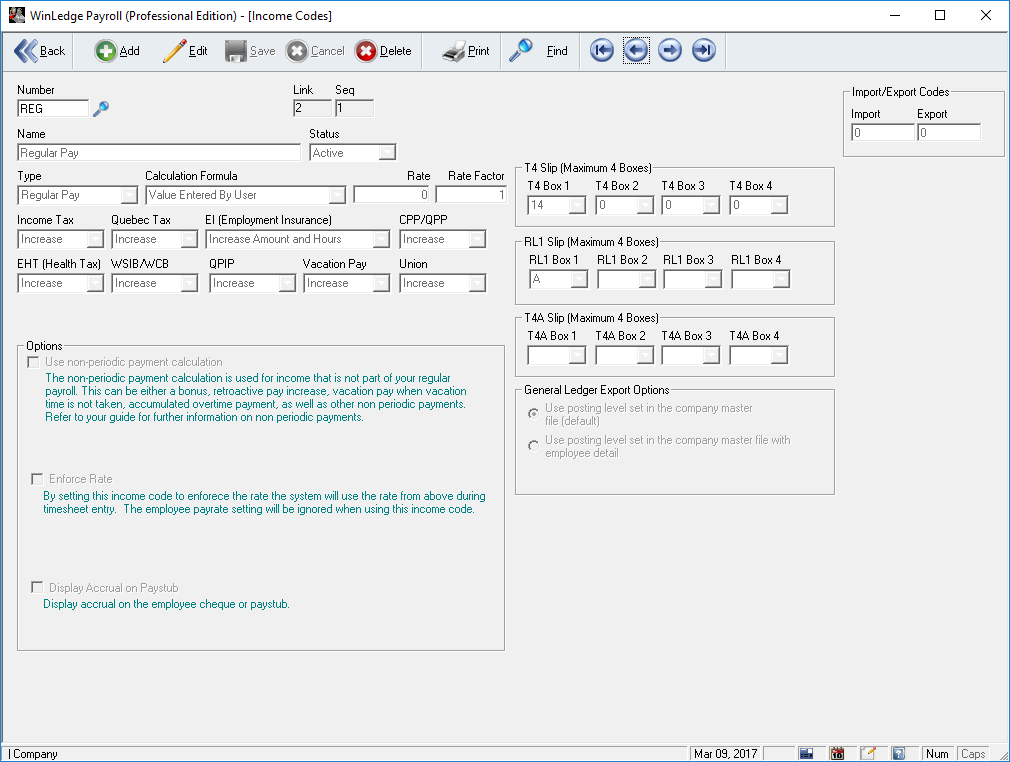Click lookup icon beside Number field
Viewport: 1010px width, 762px height.
coord(100,109)
